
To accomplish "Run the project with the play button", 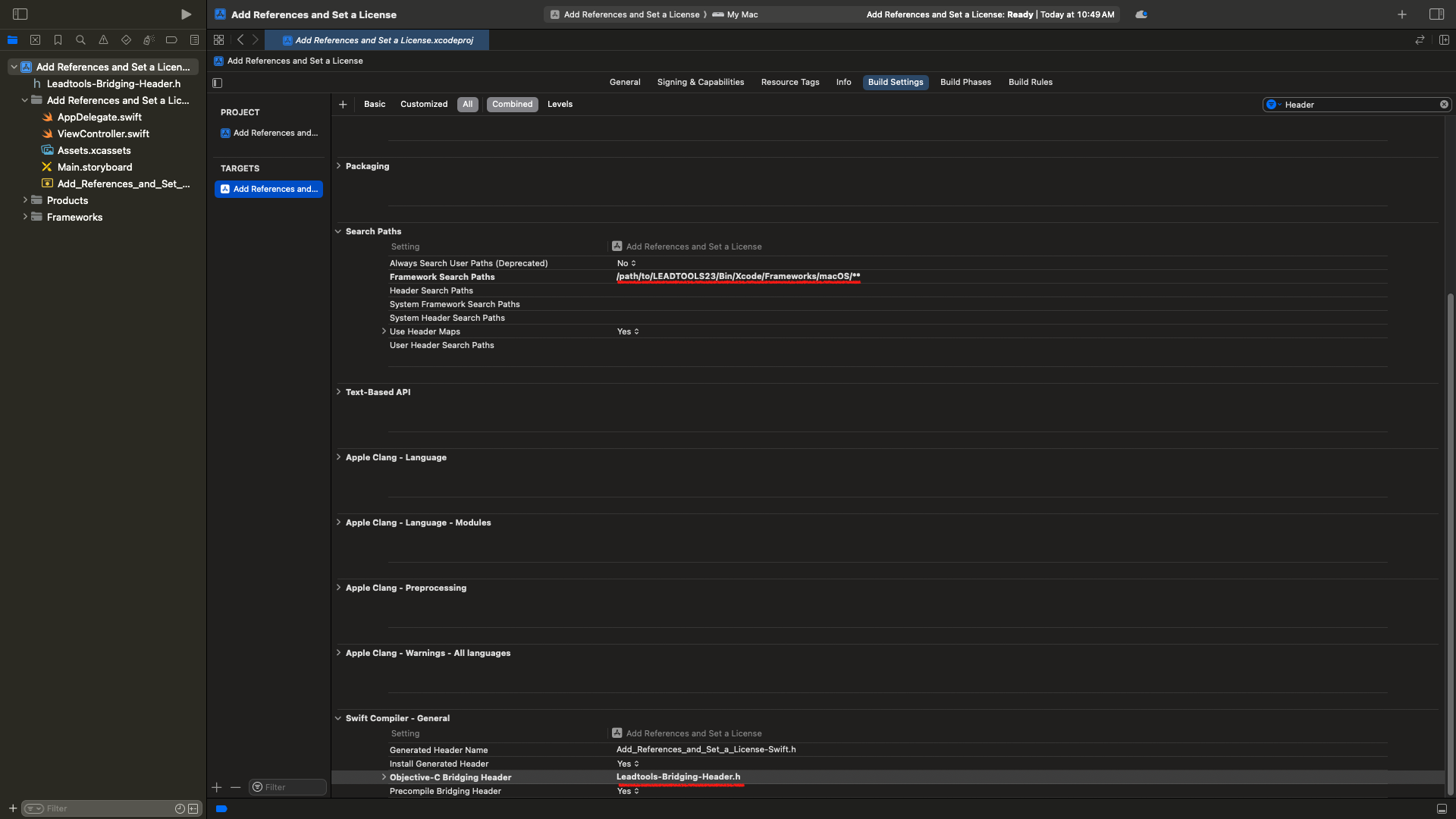I will [x=186, y=14].
